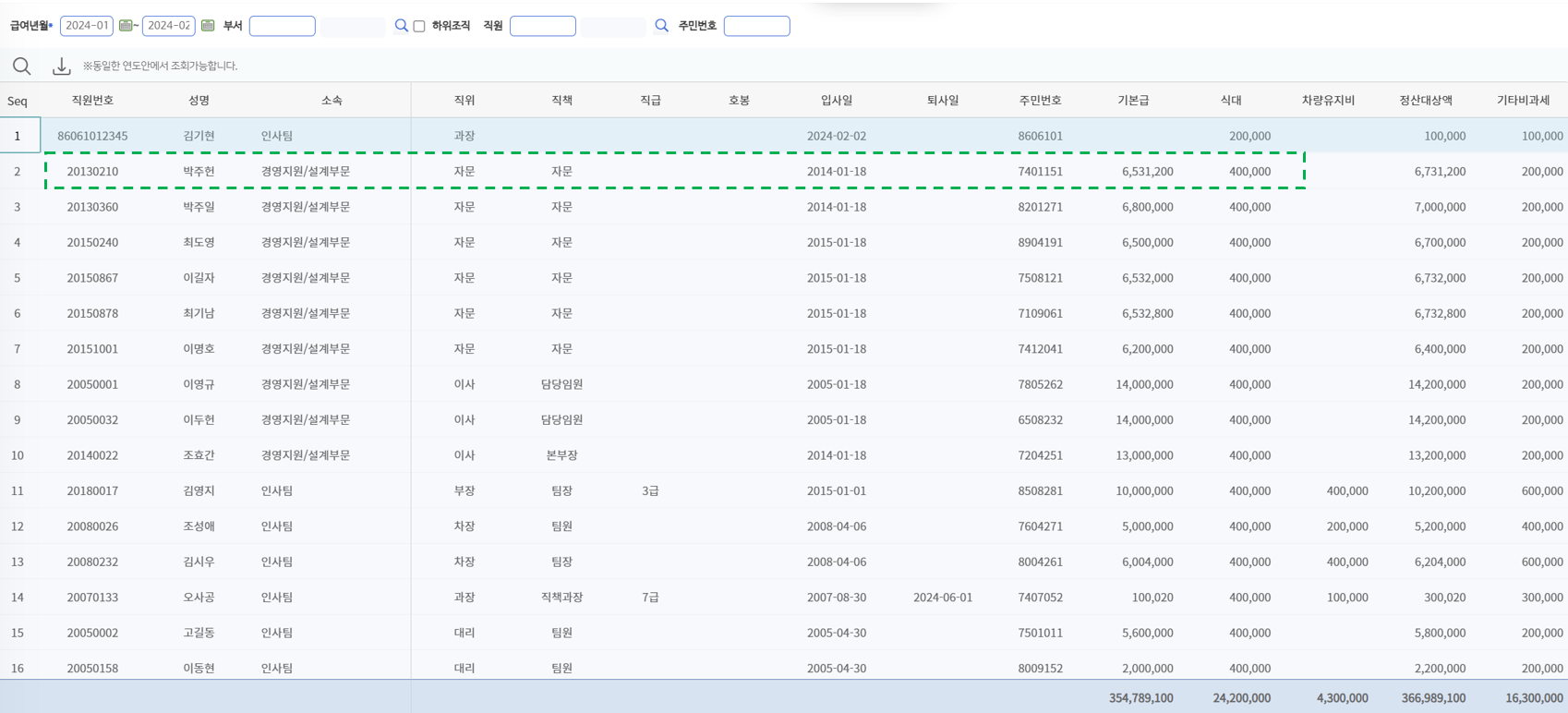
Task: Click the 직책 column header
Action: coord(561,100)
